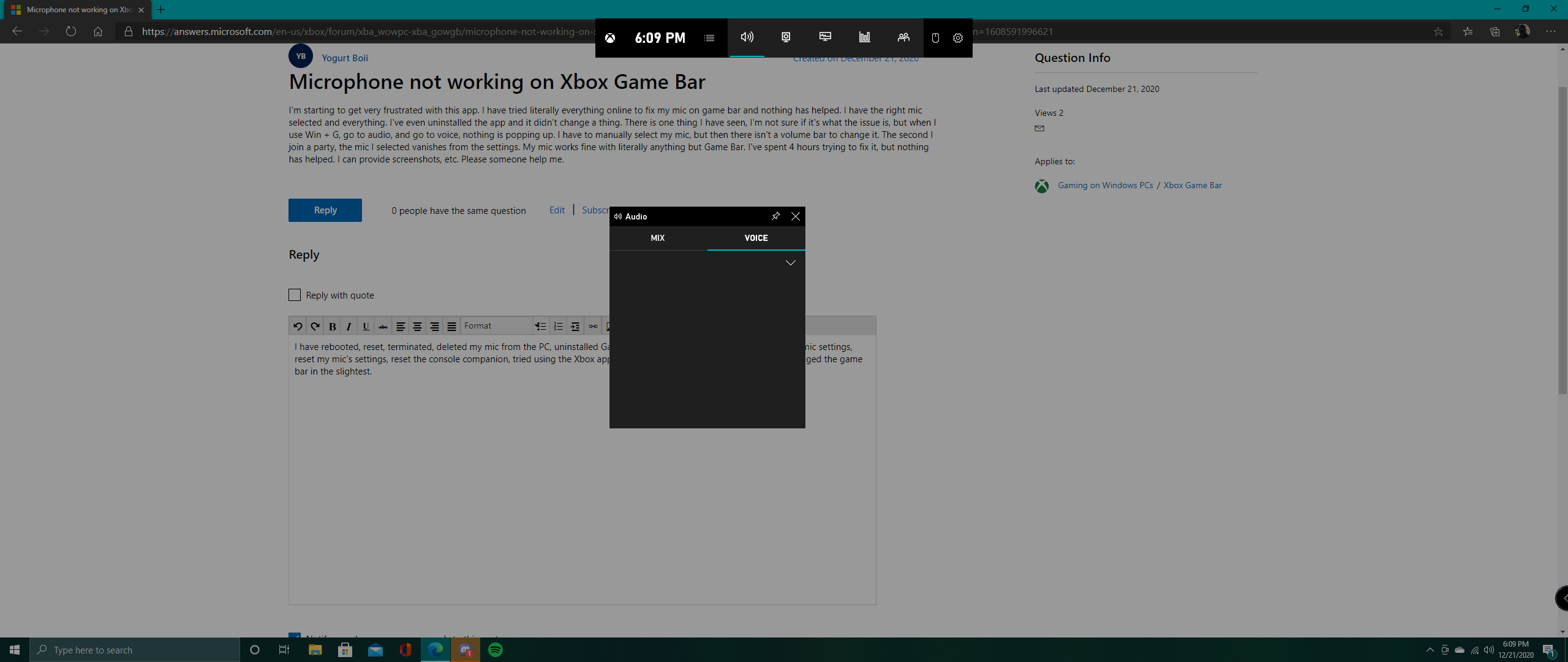Open the Performance widget in Game Bar
The image size is (1568, 662).
click(x=825, y=37)
